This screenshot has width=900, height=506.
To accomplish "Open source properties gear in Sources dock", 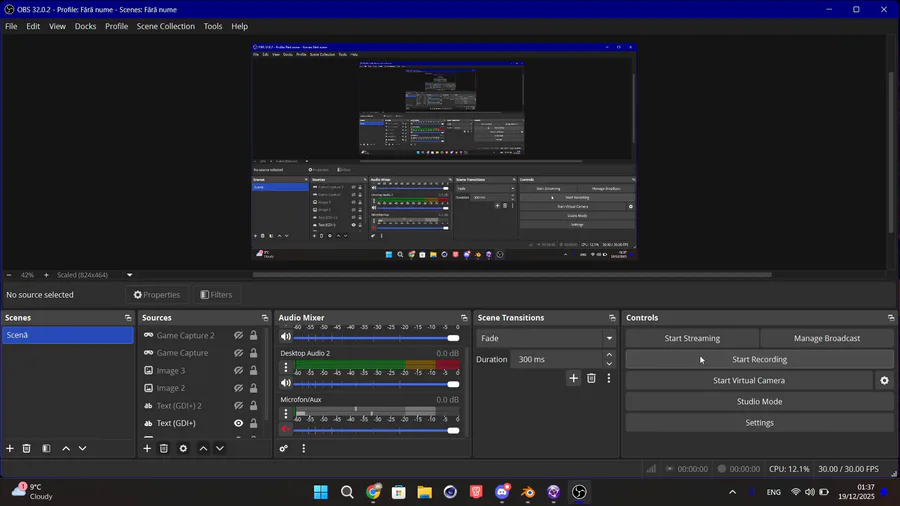I will (x=183, y=448).
